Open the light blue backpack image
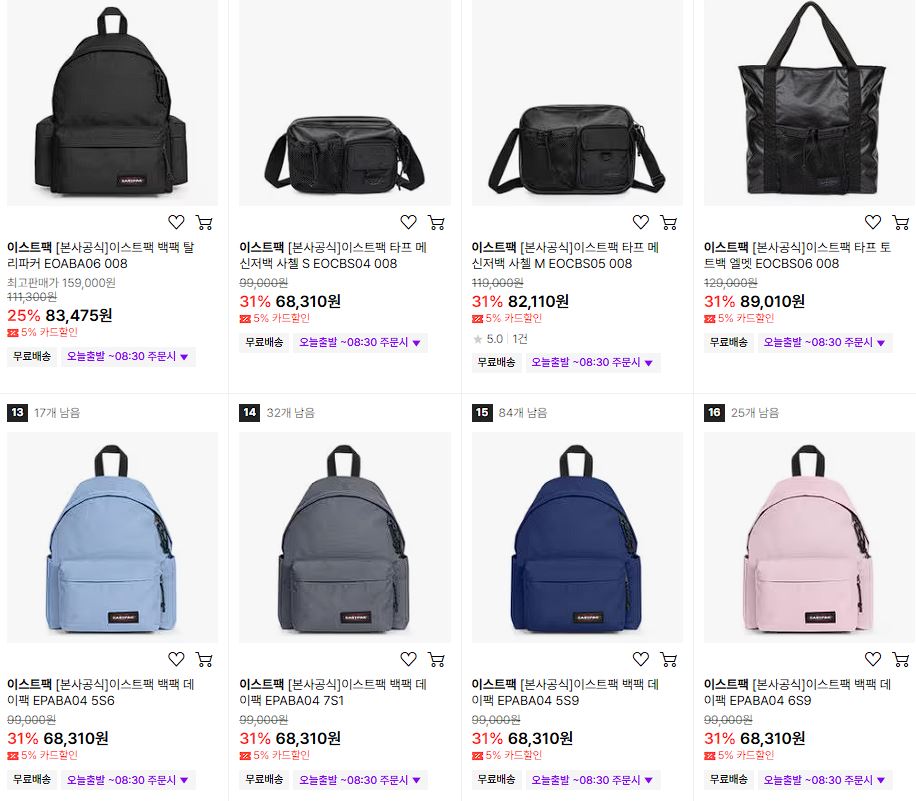The image size is (916, 801). tap(112, 538)
